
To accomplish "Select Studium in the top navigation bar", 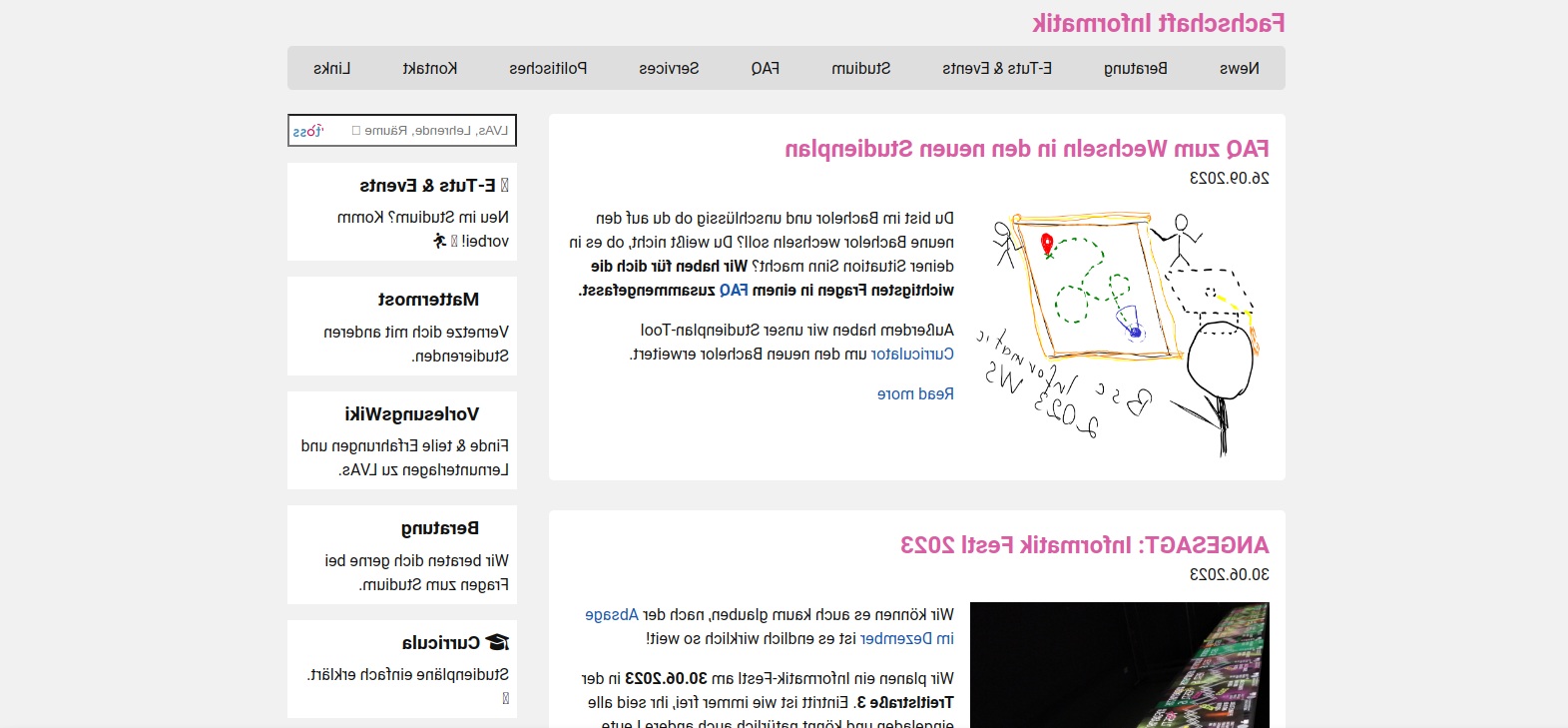I will [860, 68].
